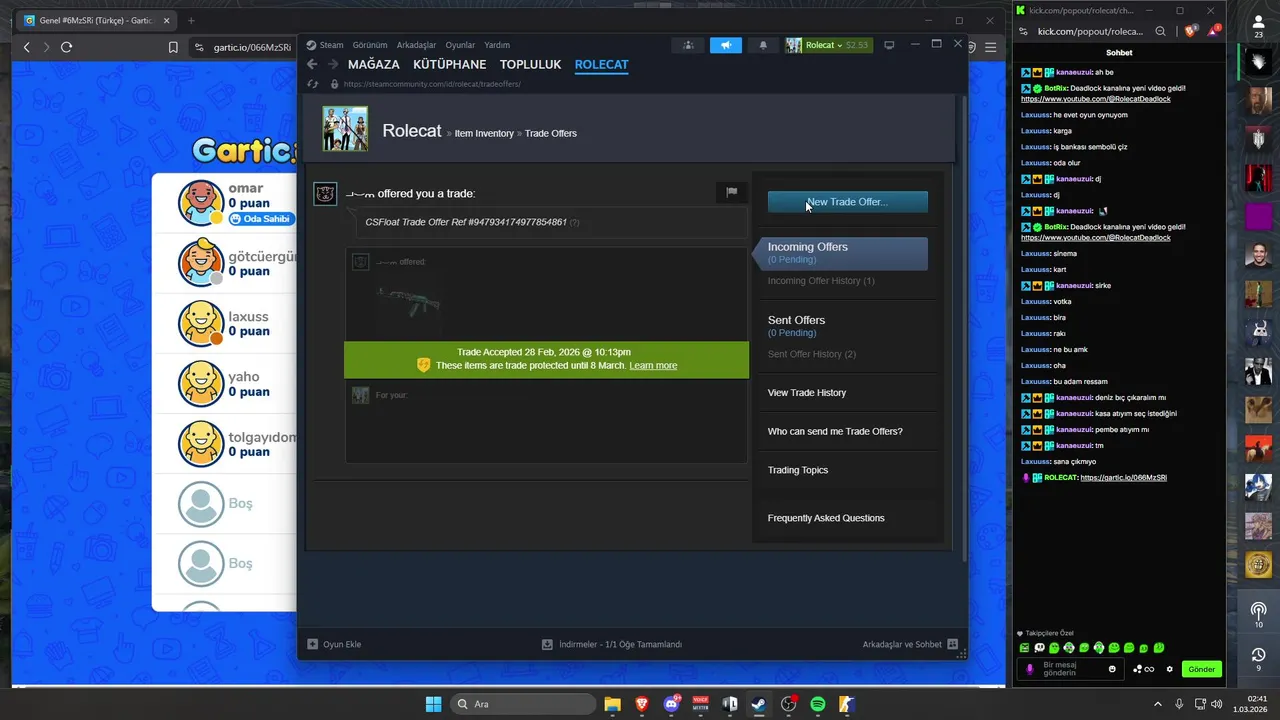Click Oyun Ekle in Steam footer
This screenshot has width=1280, height=720.
coord(334,644)
